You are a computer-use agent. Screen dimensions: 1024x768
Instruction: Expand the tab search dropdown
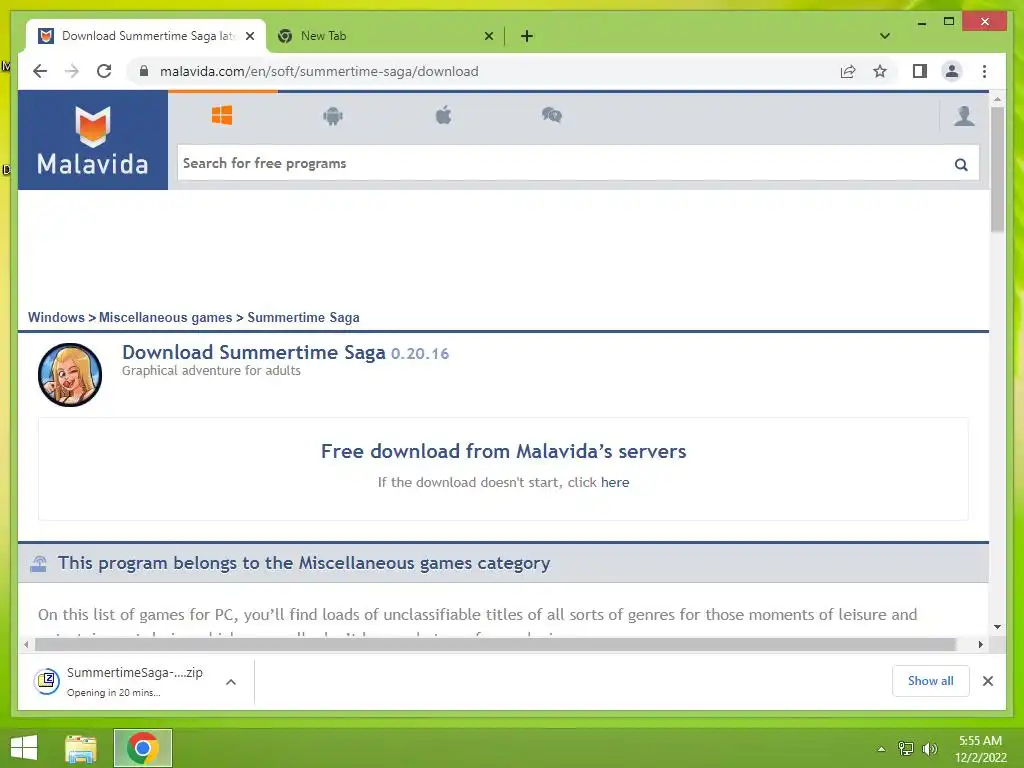[x=885, y=36]
